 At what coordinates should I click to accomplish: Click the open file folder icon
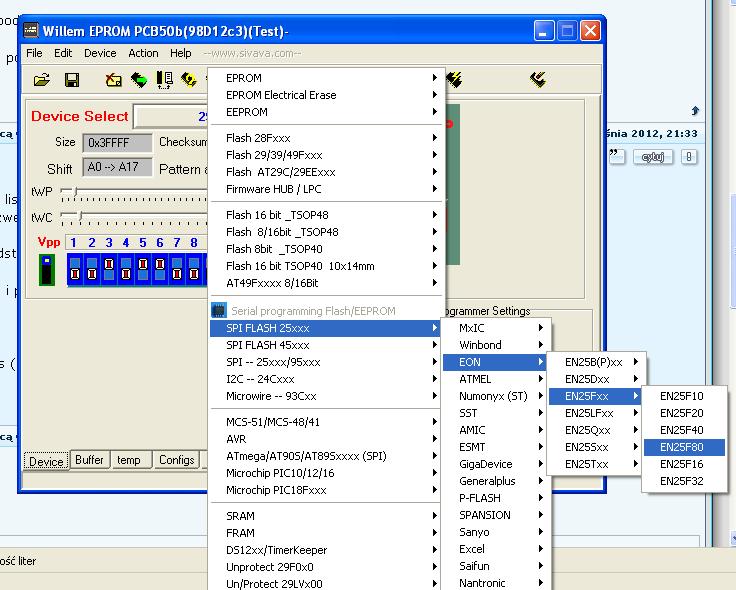pyautogui.click(x=42, y=80)
